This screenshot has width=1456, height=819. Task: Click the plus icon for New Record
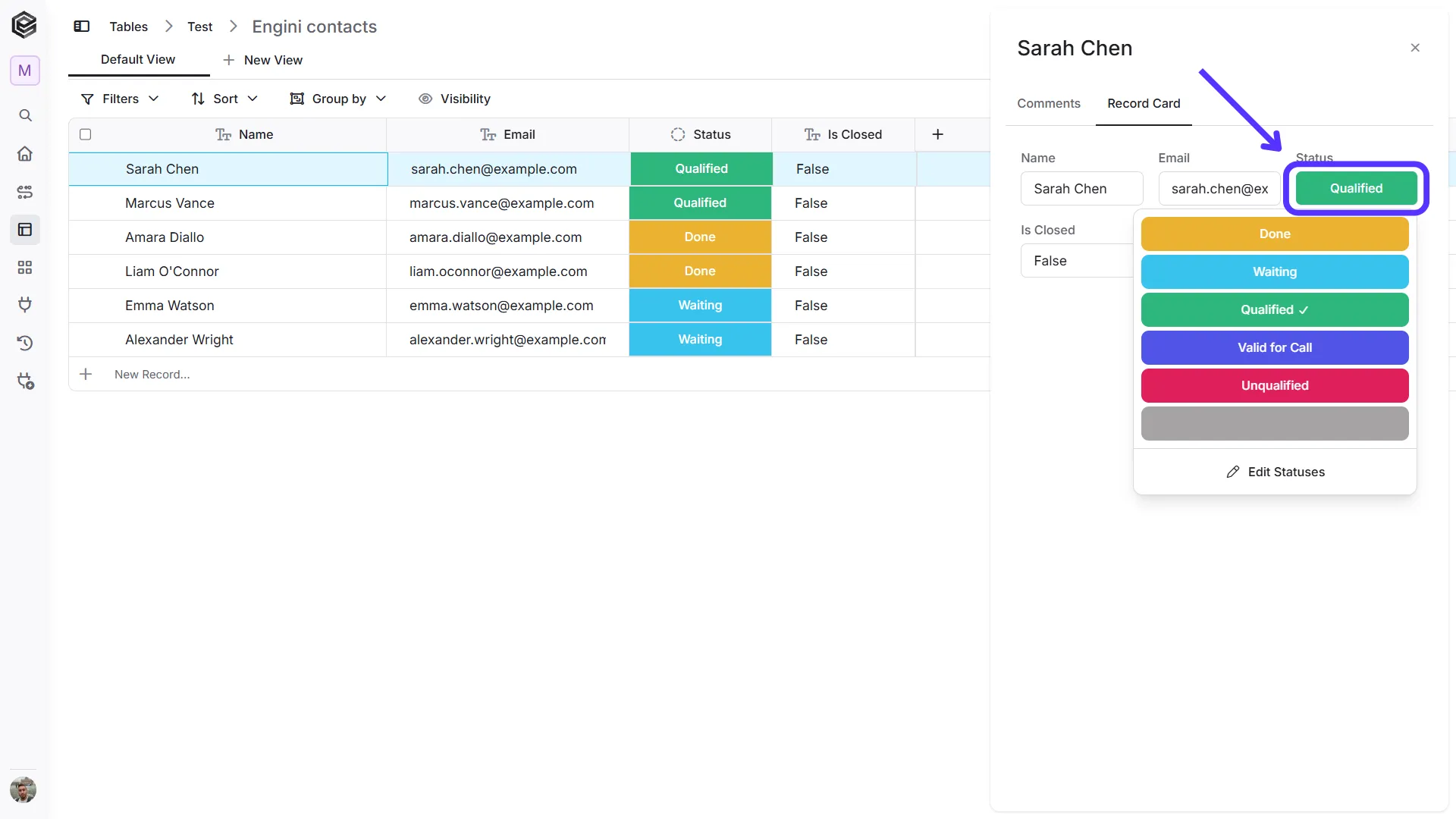86,374
